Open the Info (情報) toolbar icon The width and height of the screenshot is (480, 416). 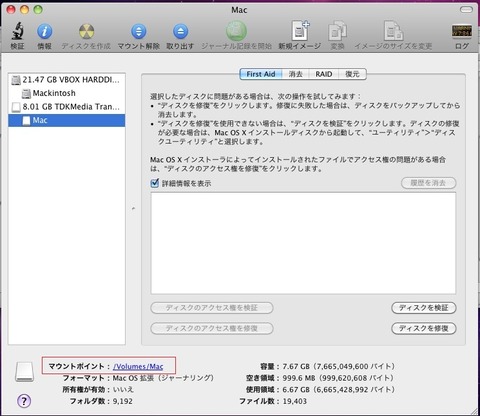pyautogui.click(x=44, y=32)
